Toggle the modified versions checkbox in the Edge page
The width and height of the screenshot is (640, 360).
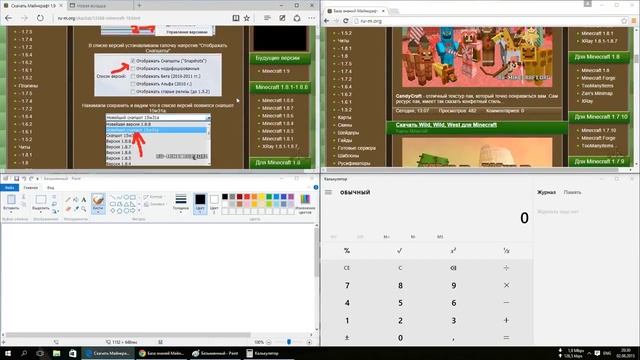coord(133,68)
